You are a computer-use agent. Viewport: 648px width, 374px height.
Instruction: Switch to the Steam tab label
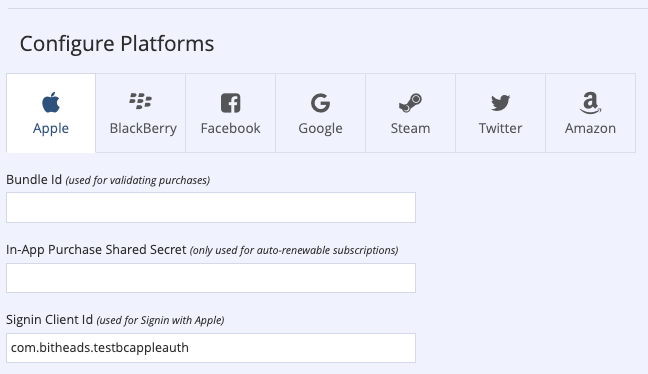(x=410, y=129)
